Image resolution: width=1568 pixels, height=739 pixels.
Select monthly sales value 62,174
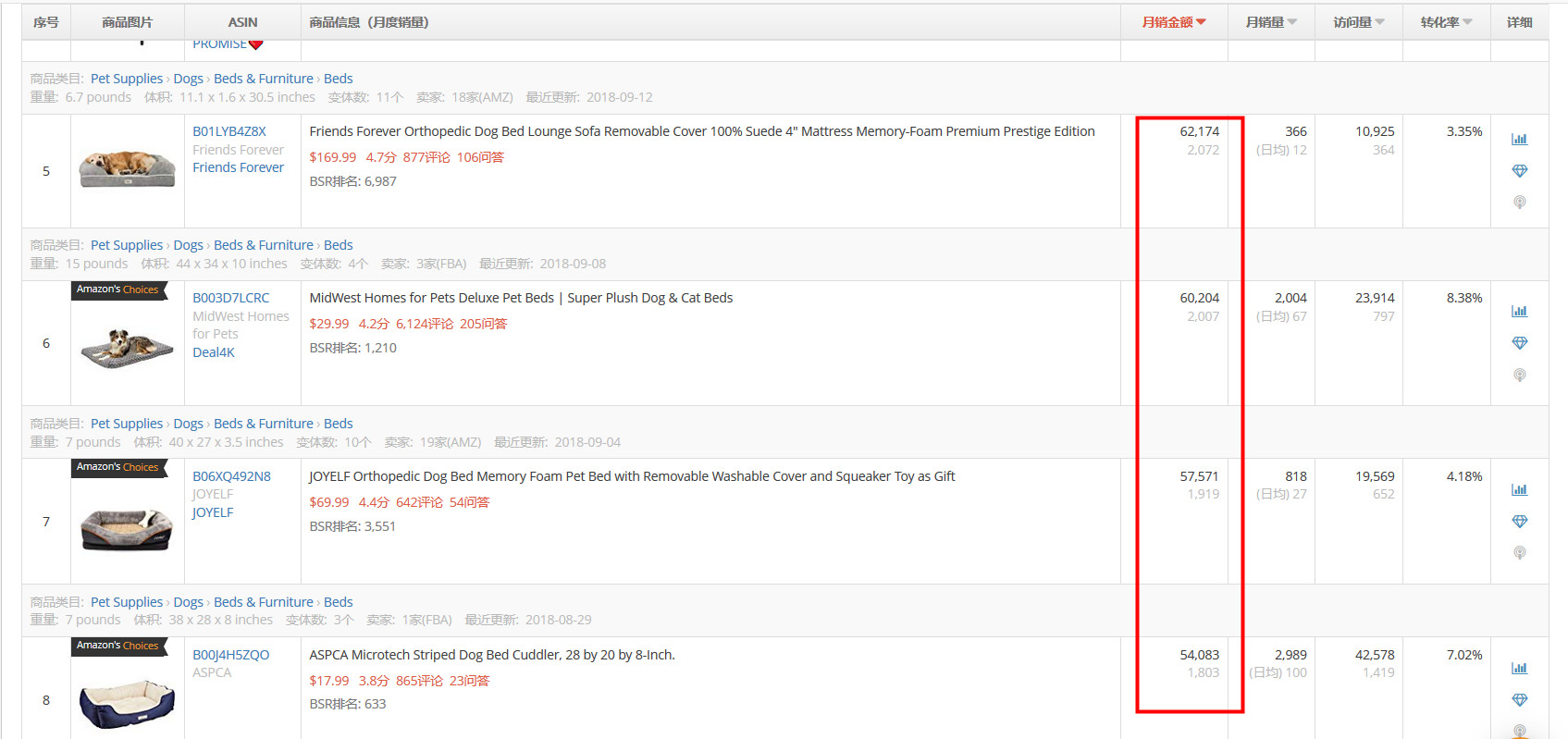click(x=1199, y=131)
